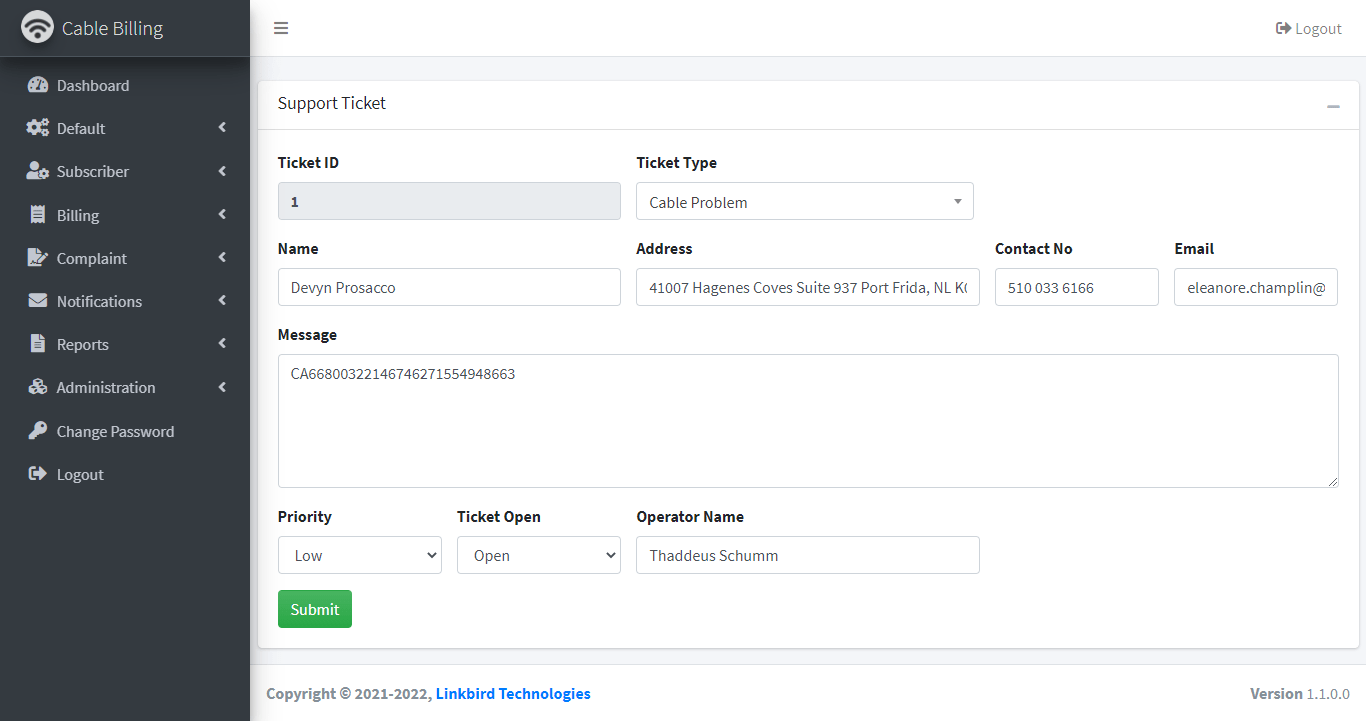The height and width of the screenshot is (721, 1366).
Task: Open the Ticket Type dropdown
Action: click(804, 202)
